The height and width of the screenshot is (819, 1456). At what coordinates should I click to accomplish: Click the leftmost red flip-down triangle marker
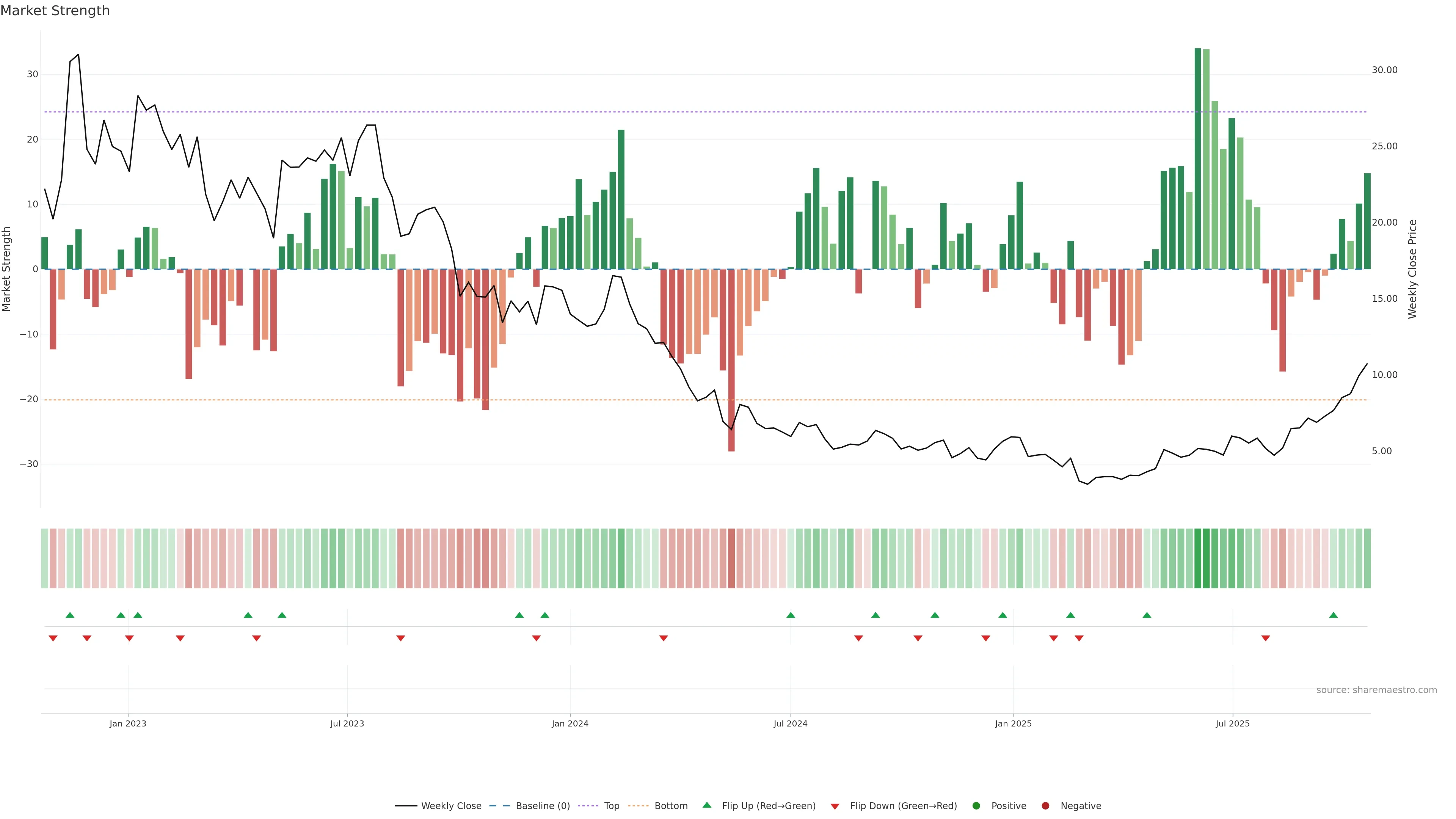click(x=53, y=638)
